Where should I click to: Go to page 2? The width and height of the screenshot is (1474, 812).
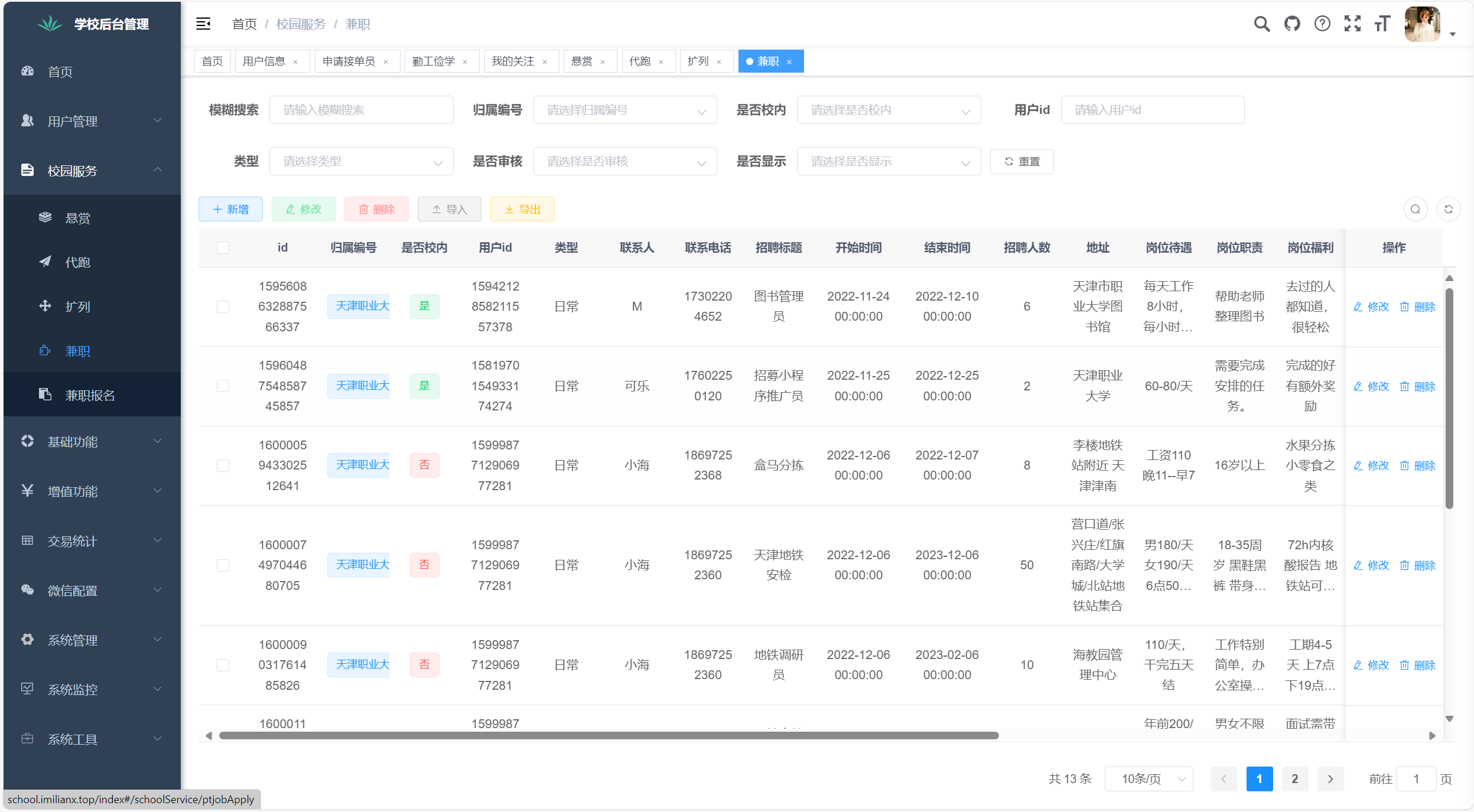coord(1295,779)
